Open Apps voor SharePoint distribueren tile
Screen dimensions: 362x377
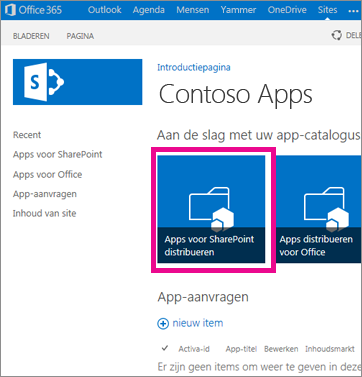[211, 209]
